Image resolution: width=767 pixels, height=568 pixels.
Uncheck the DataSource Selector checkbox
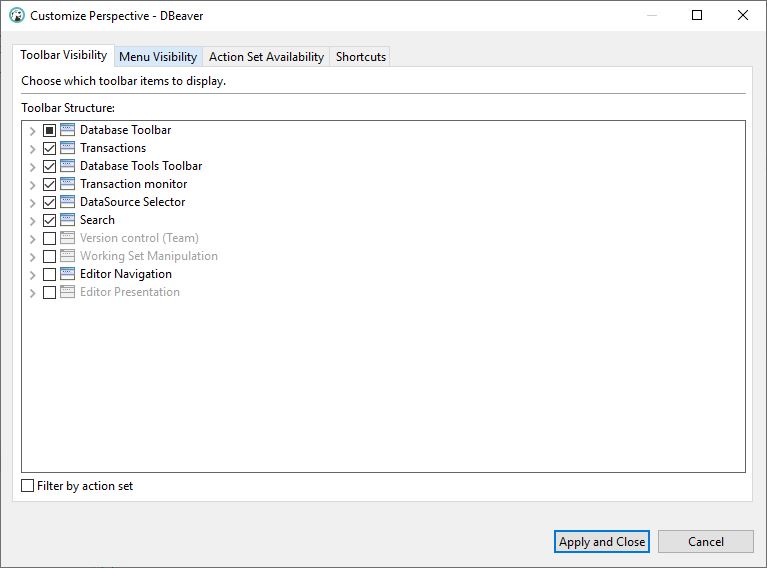(49, 202)
